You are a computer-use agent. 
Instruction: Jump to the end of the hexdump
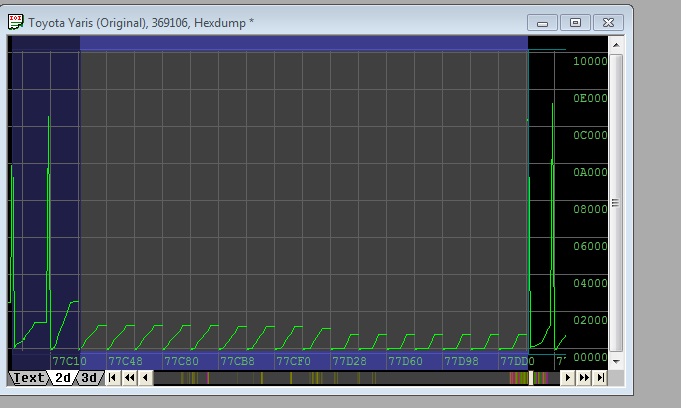click(600, 378)
